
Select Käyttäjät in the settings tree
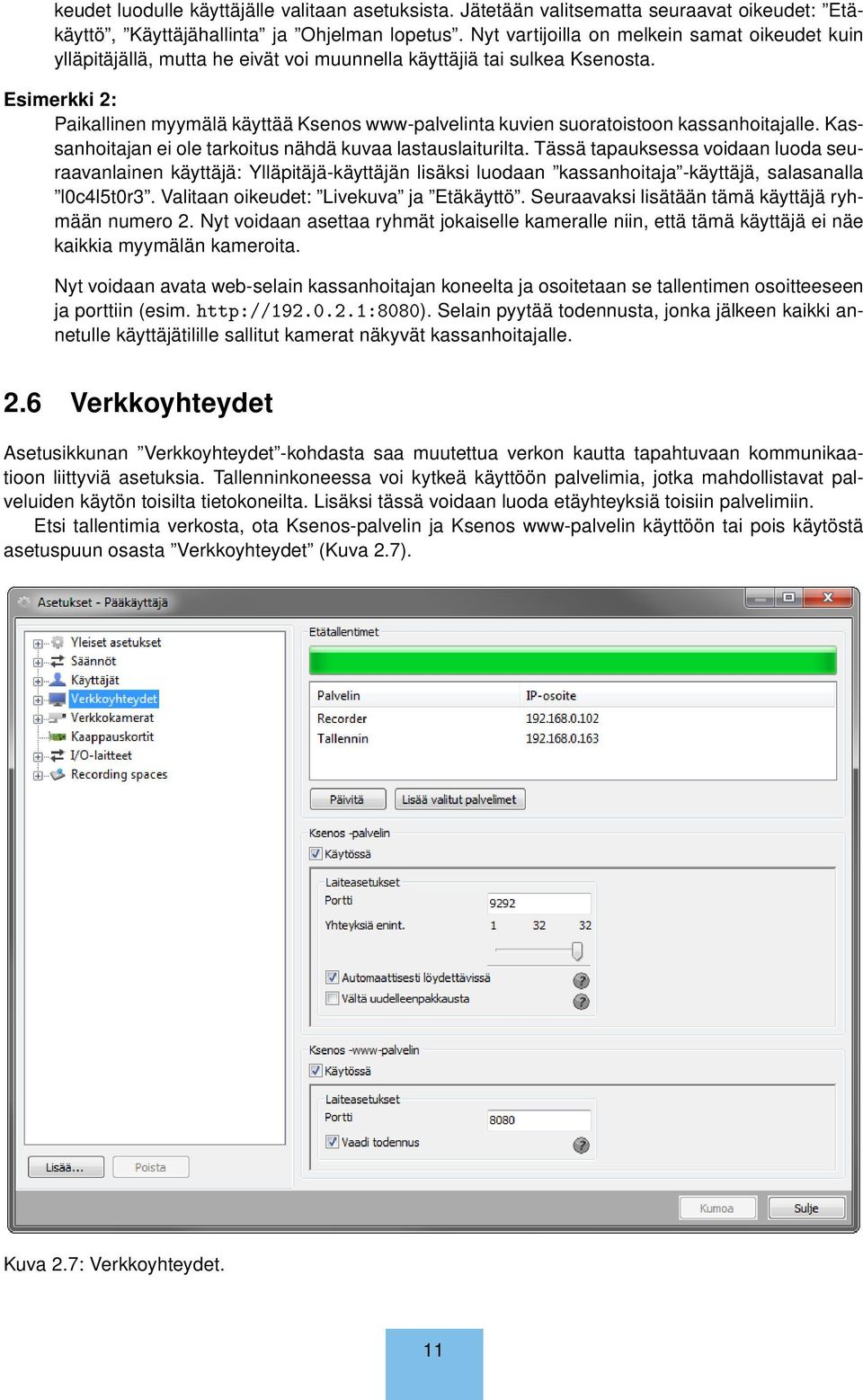point(94,680)
